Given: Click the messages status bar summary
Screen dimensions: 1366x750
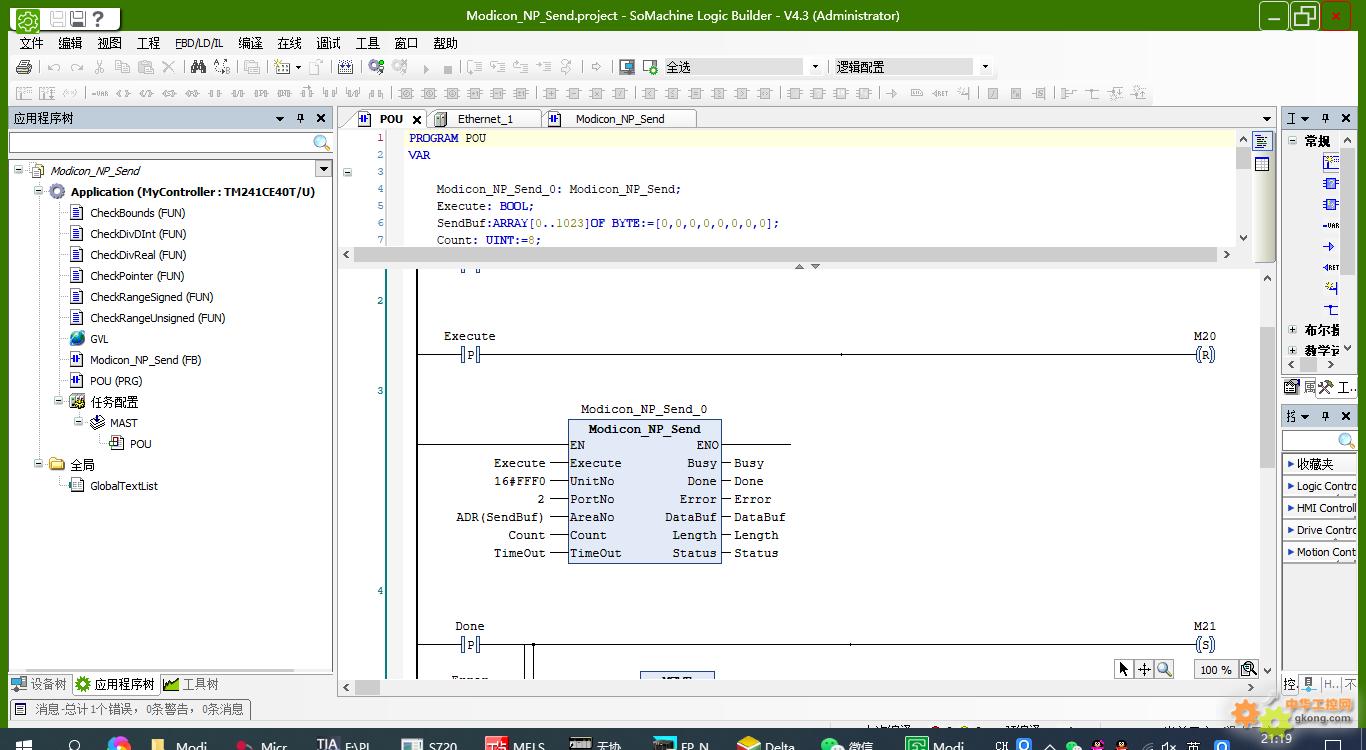Looking at the screenshot, I should 130,709.
